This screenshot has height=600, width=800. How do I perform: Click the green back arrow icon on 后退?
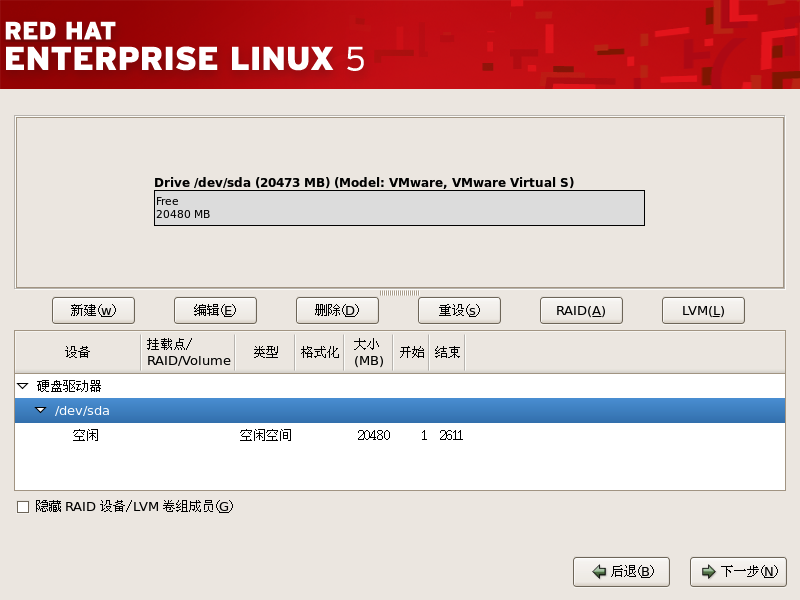point(599,572)
